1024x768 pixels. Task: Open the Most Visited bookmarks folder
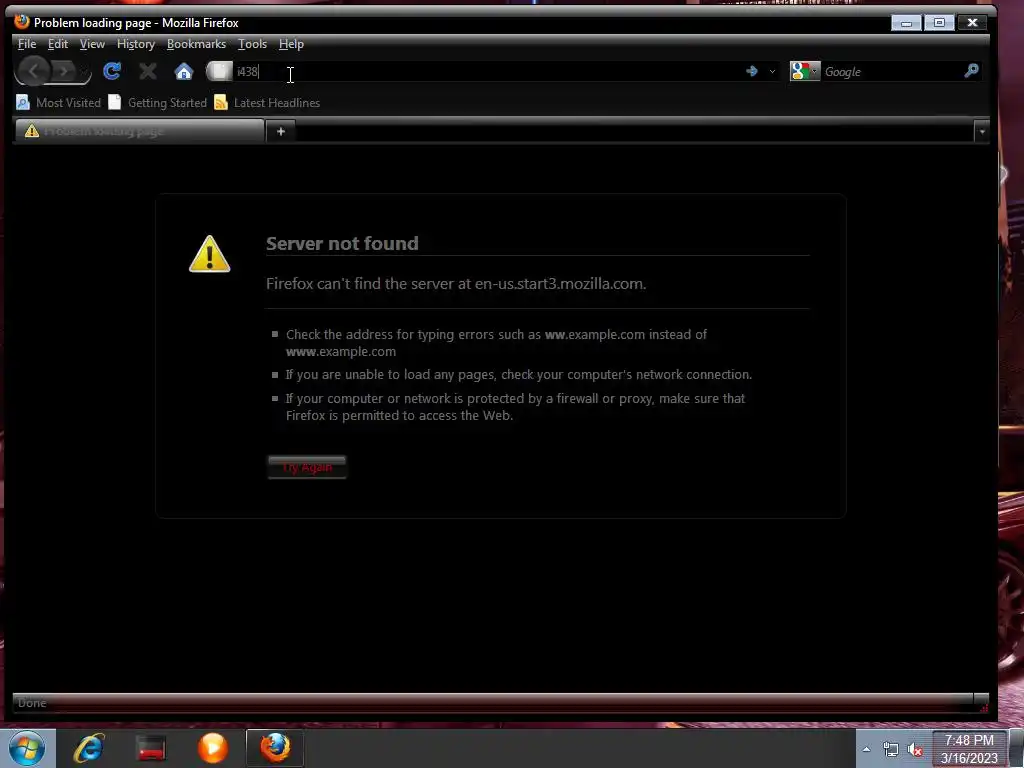59,103
